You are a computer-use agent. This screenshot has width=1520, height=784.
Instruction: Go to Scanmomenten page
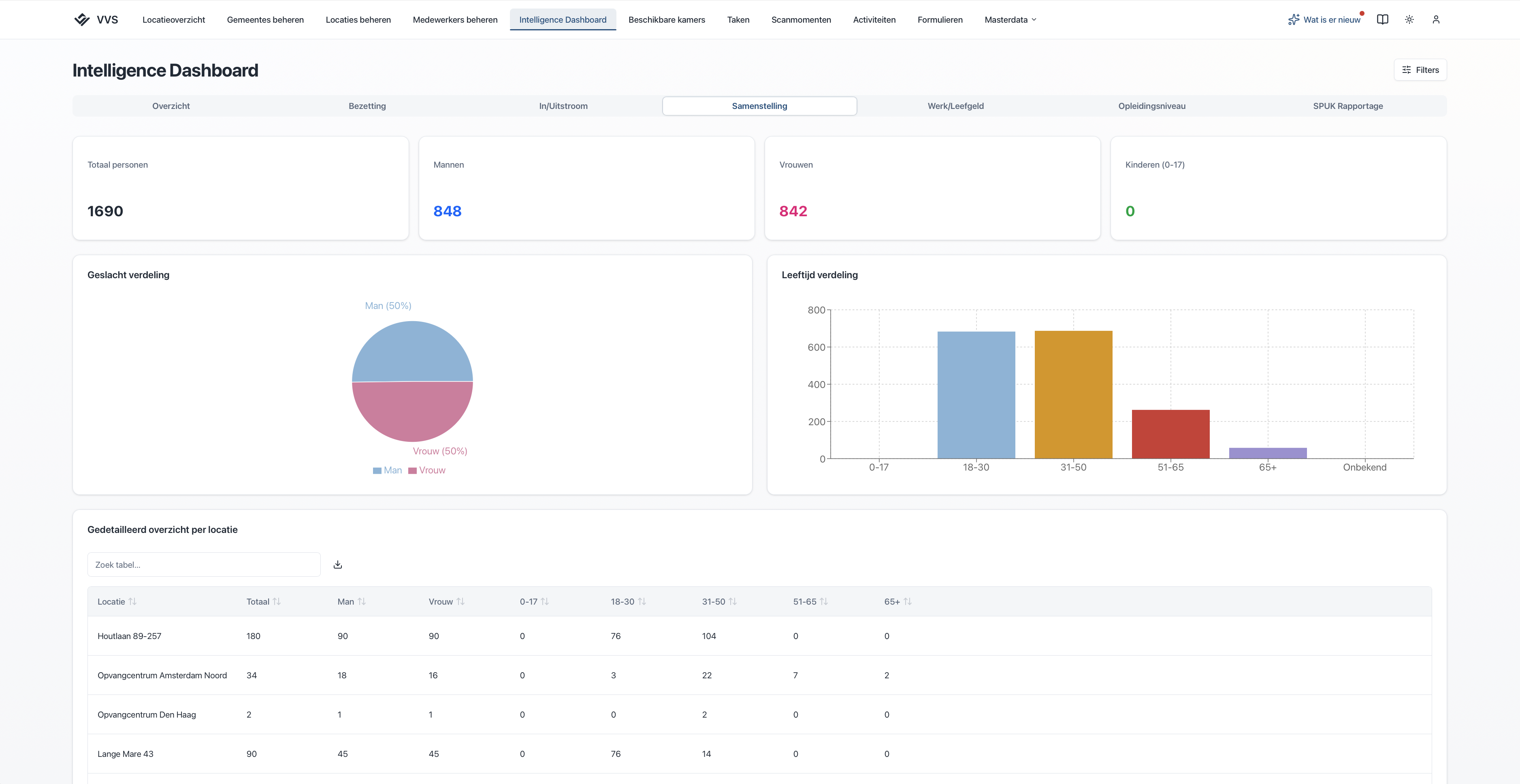tap(801, 19)
